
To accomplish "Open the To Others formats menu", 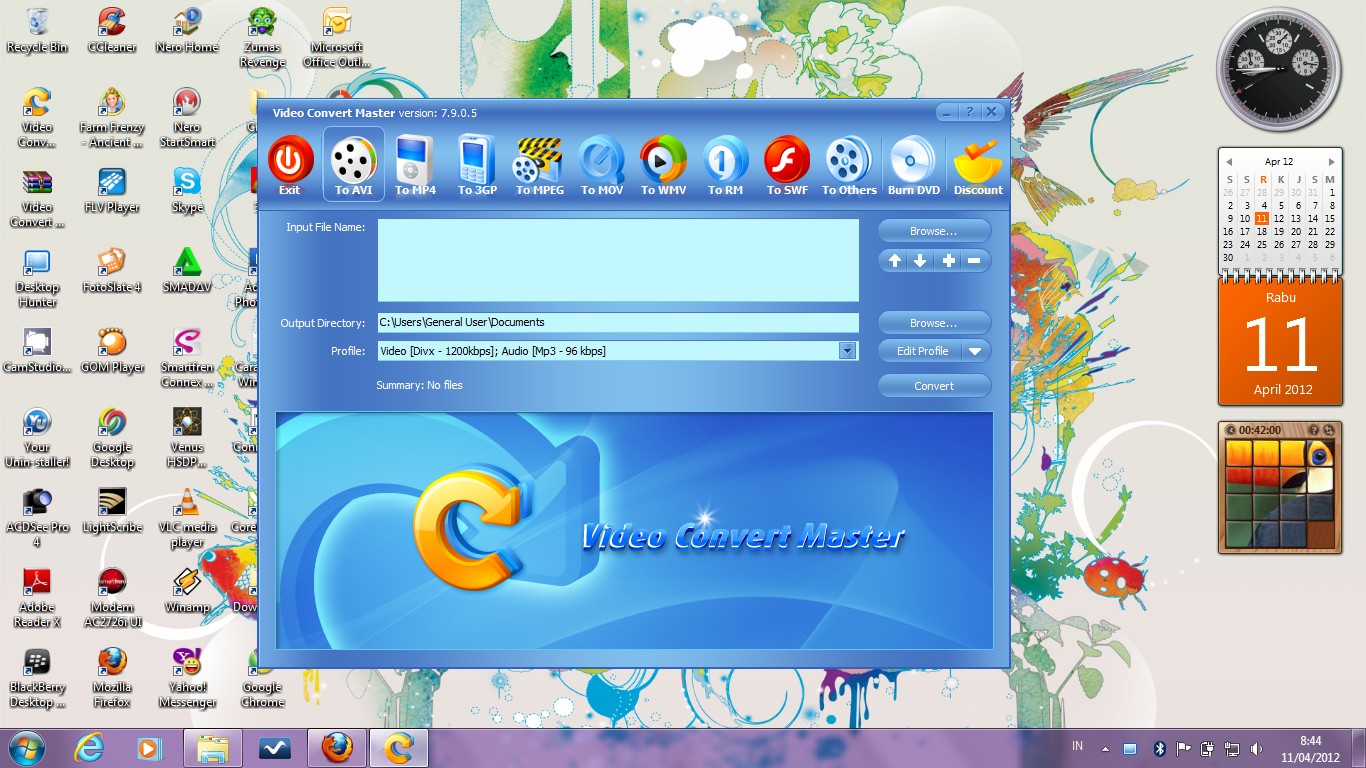I will [848, 165].
